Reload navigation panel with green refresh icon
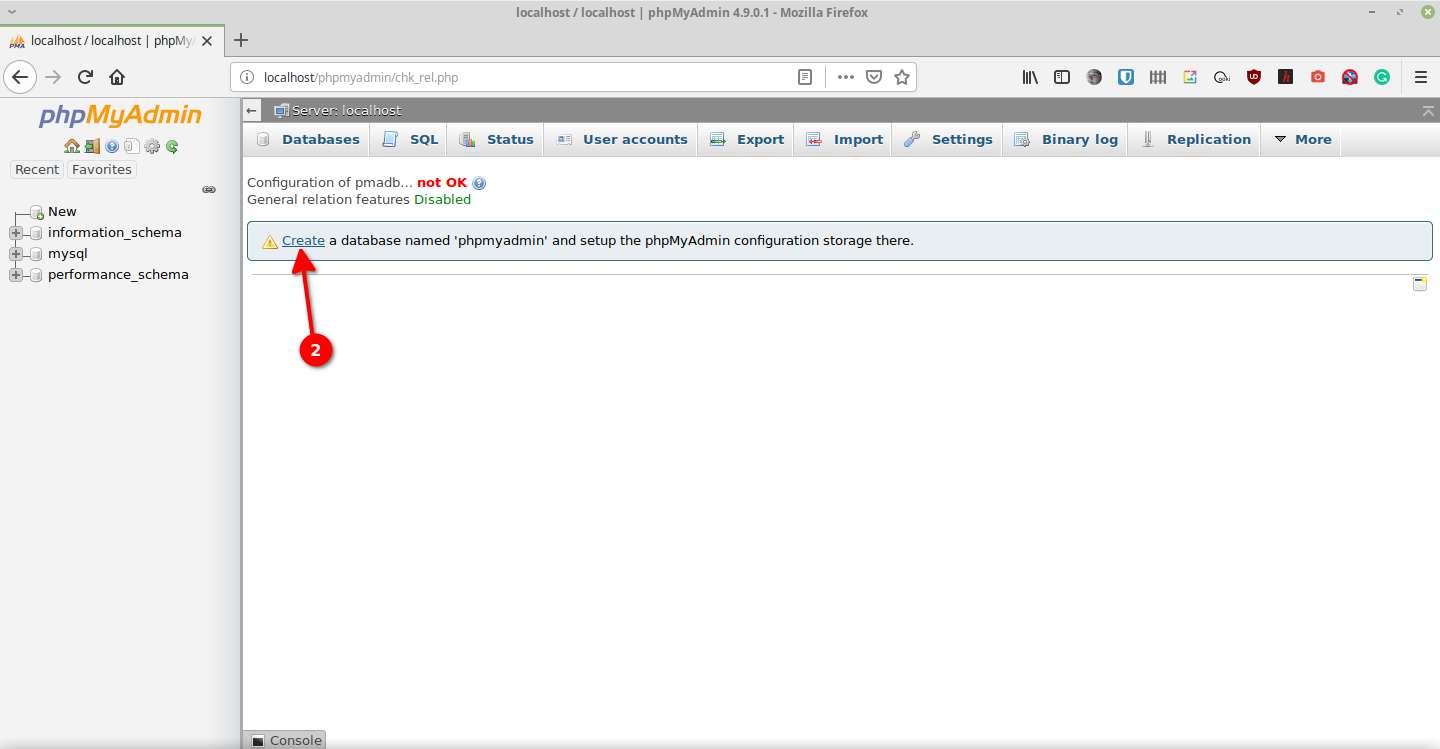Image resolution: width=1440 pixels, height=749 pixels. point(172,146)
